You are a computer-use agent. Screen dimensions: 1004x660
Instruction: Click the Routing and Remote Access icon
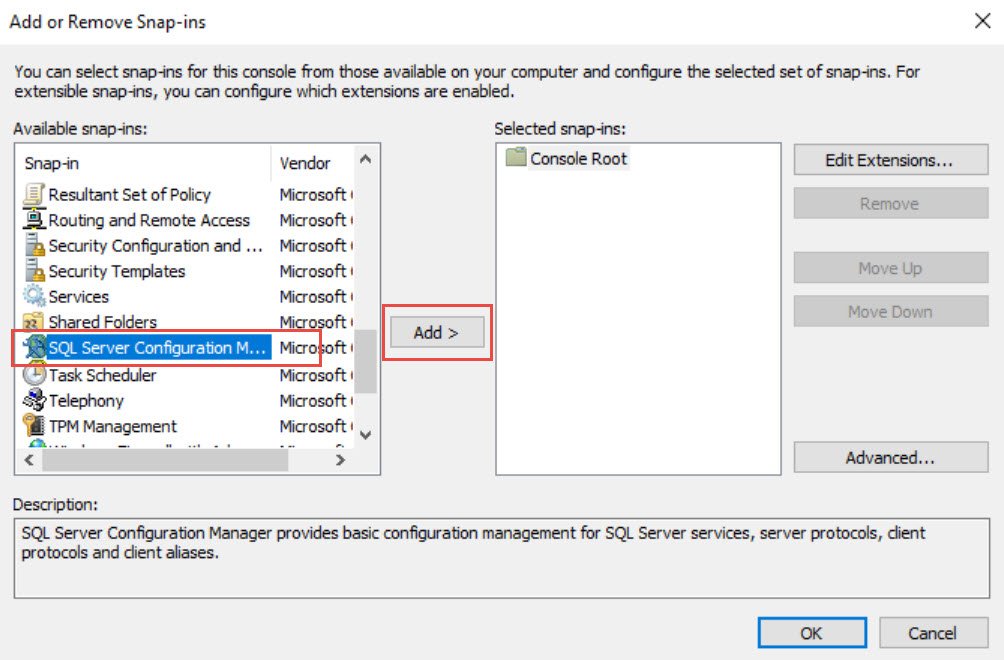(34, 220)
